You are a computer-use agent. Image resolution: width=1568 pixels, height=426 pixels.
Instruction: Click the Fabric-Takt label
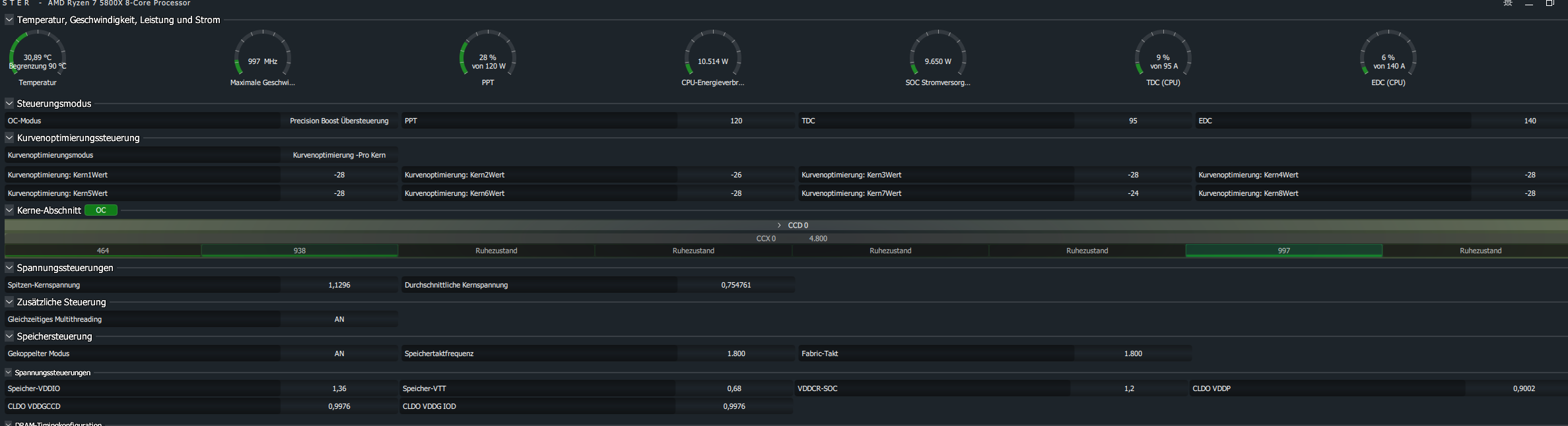tap(819, 353)
